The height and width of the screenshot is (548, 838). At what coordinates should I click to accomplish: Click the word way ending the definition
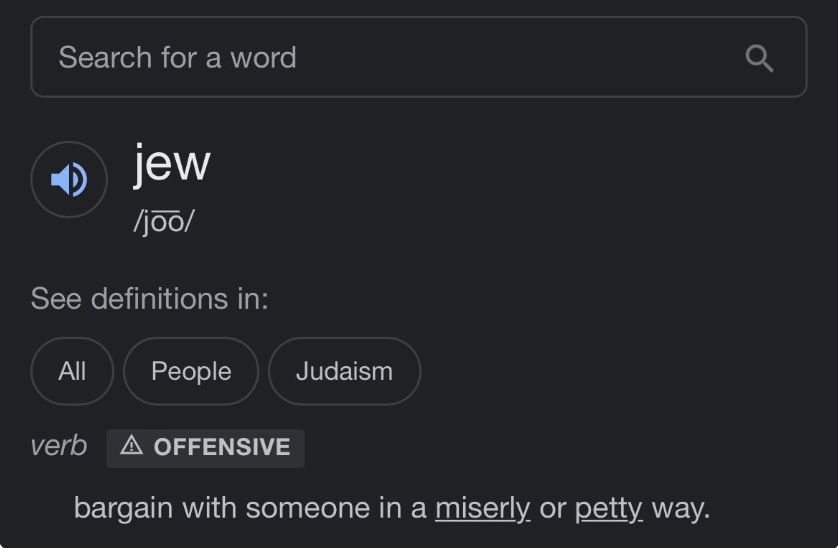[x=681, y=508]
